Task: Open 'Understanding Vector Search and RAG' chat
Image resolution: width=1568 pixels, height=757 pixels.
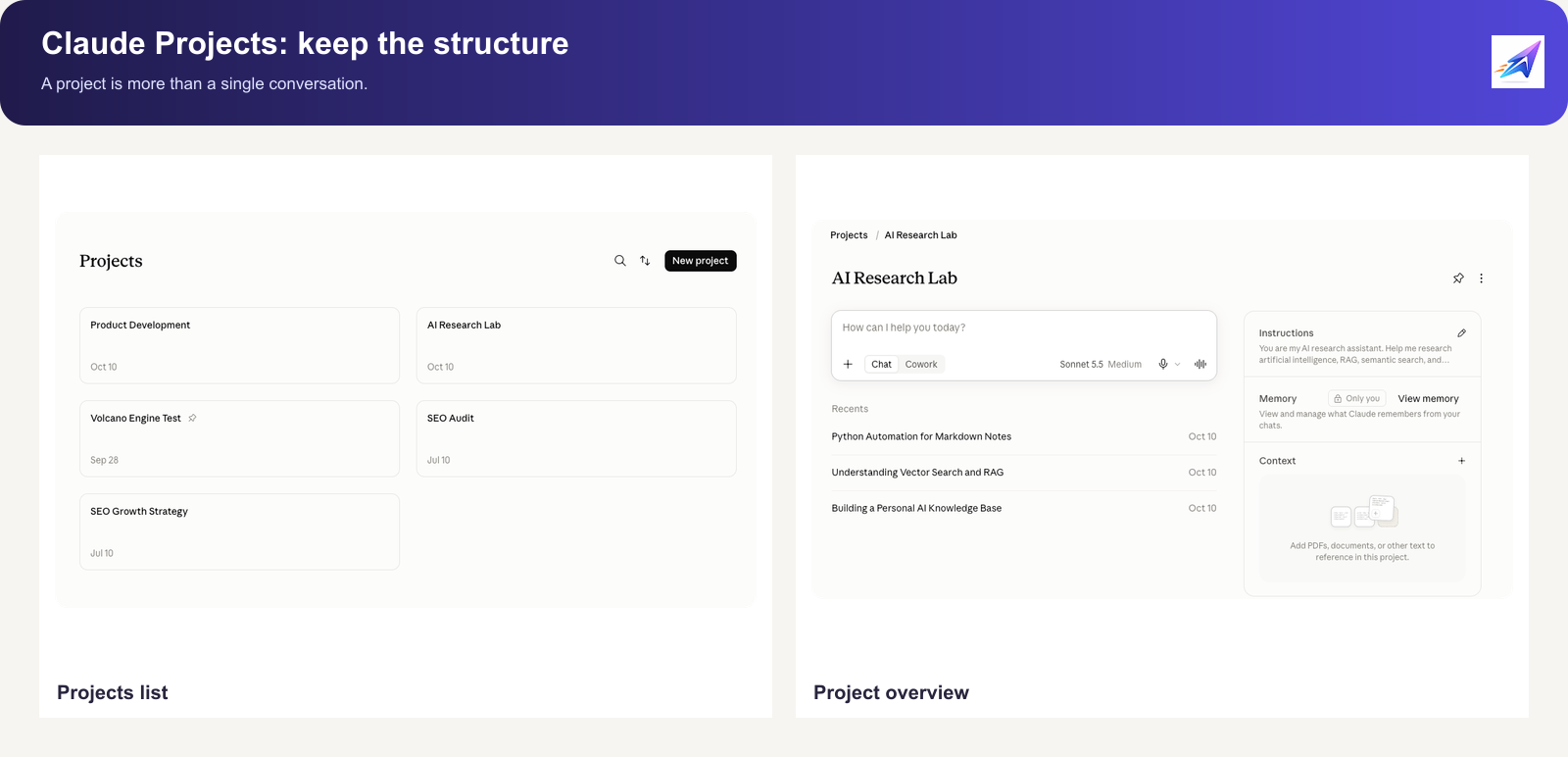Action: point(1024,473)
